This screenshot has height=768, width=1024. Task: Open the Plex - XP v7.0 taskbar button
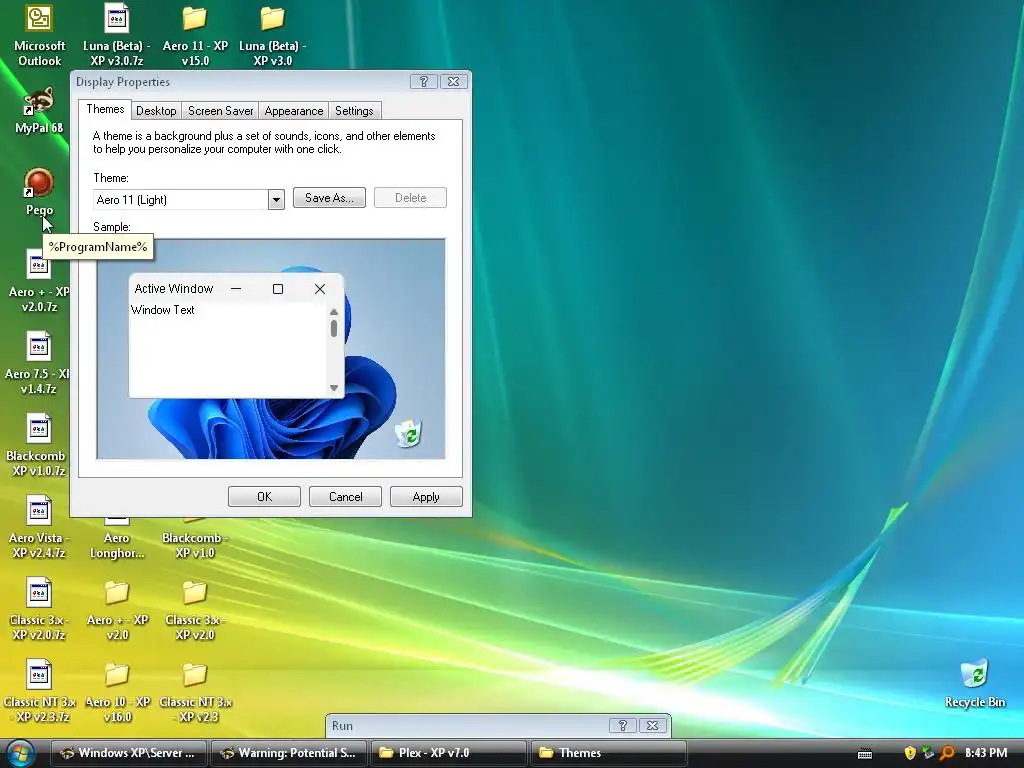click(x=449, y=753)
